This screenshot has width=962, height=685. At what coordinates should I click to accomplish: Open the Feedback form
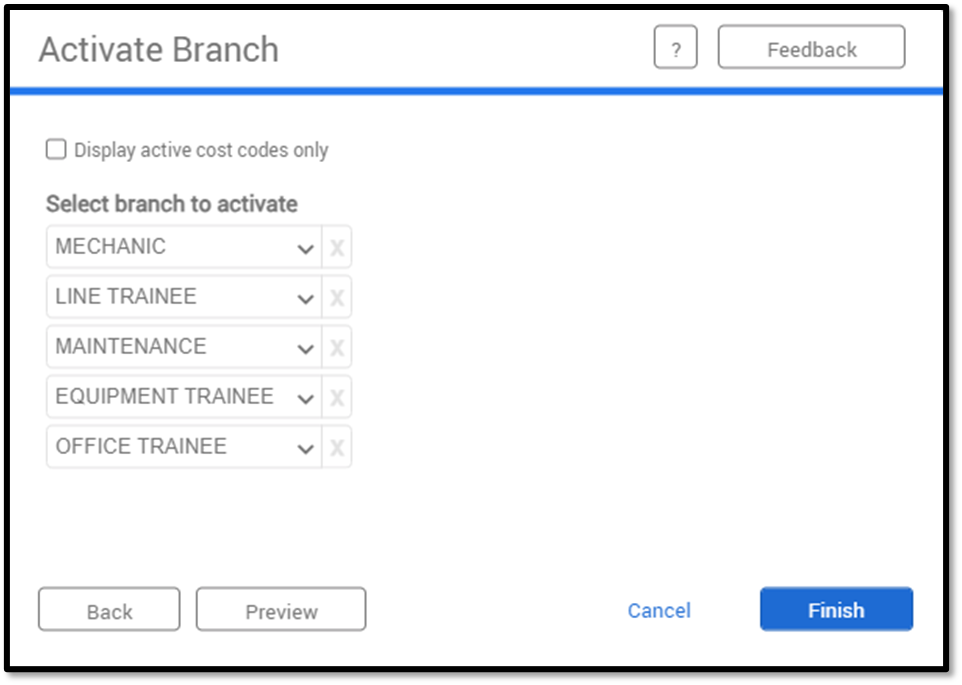(x=810, y=47)
